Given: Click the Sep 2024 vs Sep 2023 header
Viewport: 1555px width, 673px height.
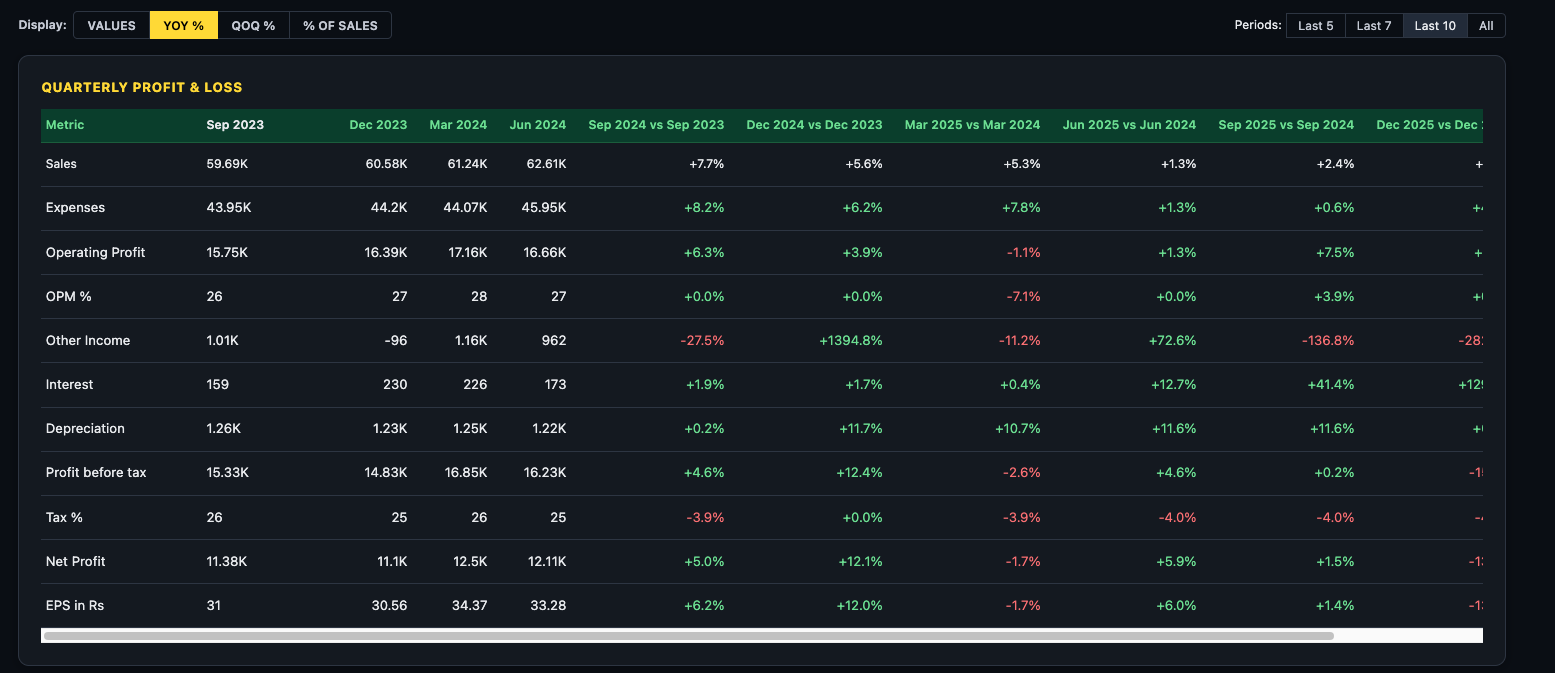Looking at the screenshot, I should pyautogui.click(x=656, y=125).
